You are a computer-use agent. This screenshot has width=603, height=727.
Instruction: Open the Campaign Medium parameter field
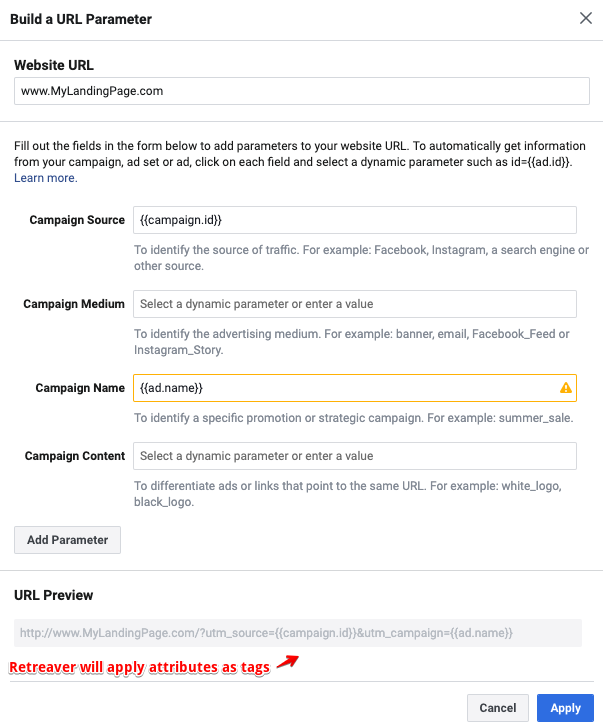355,304
